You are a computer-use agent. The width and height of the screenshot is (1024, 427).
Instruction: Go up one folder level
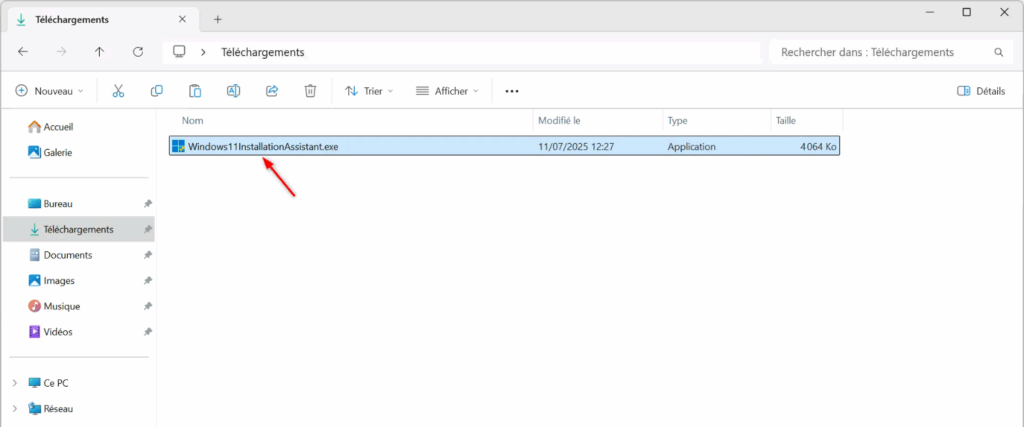[99, 52]
